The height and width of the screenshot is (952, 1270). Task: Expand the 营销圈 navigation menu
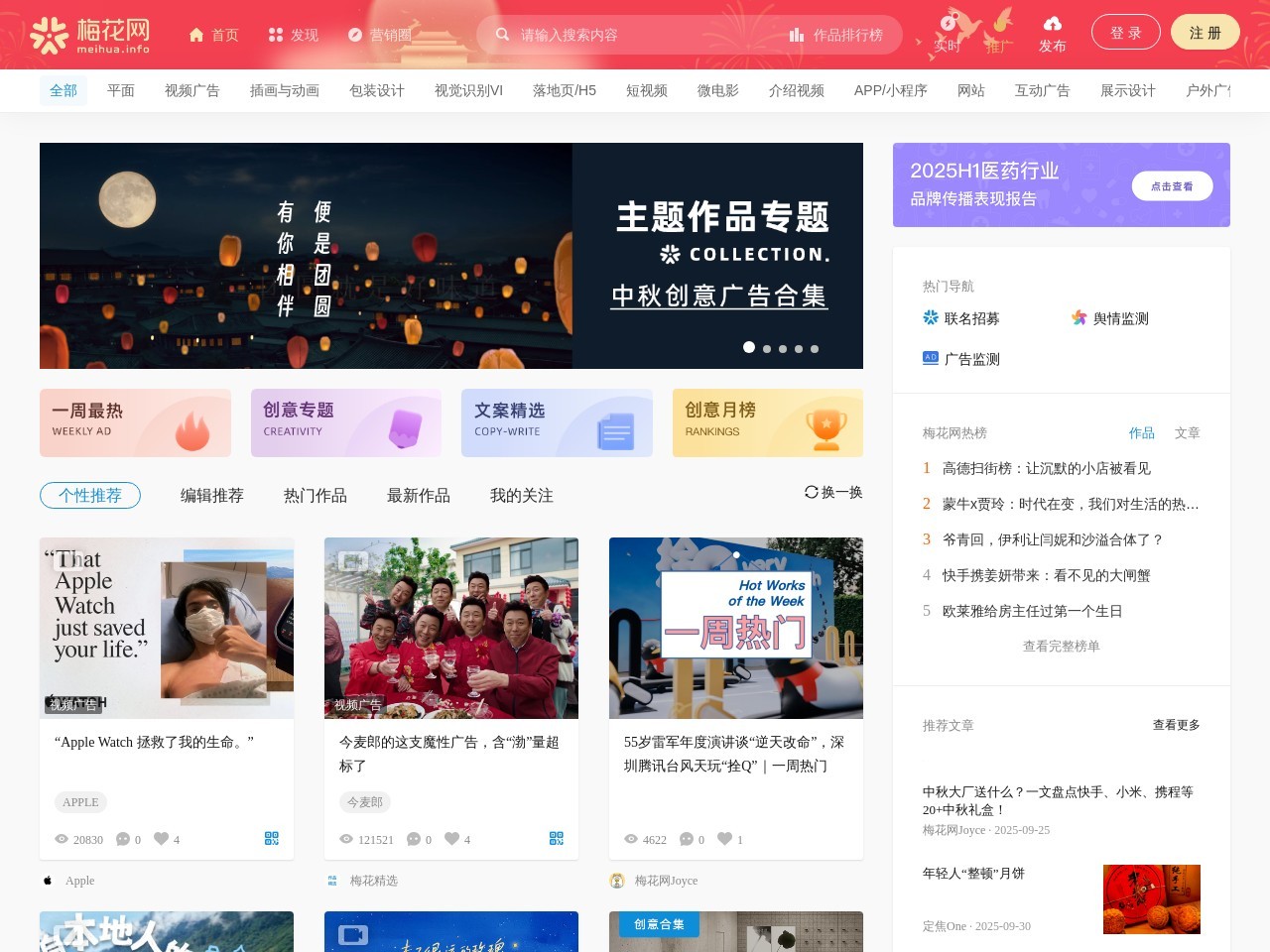tap(379, 35)
